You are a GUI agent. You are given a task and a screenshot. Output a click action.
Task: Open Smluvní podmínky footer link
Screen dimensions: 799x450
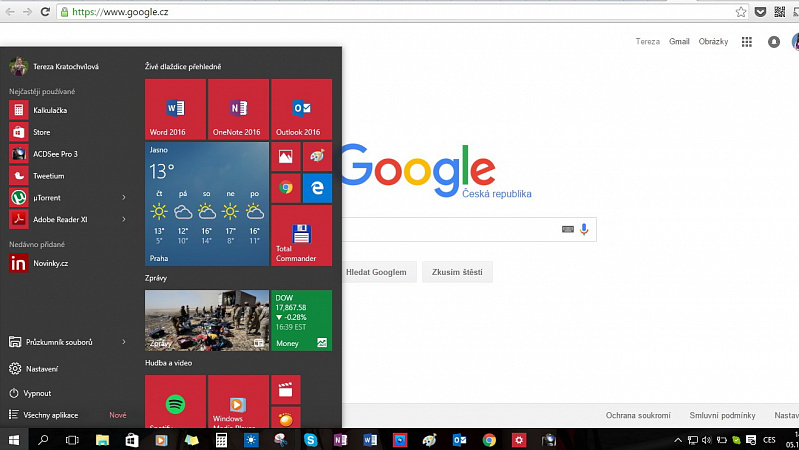point(722,415)
